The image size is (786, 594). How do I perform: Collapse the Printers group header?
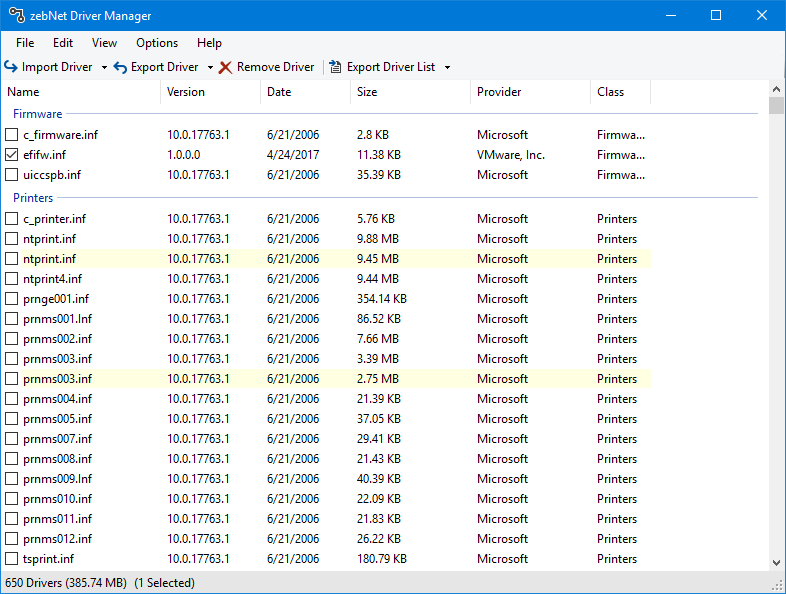[x=33, y=198]
